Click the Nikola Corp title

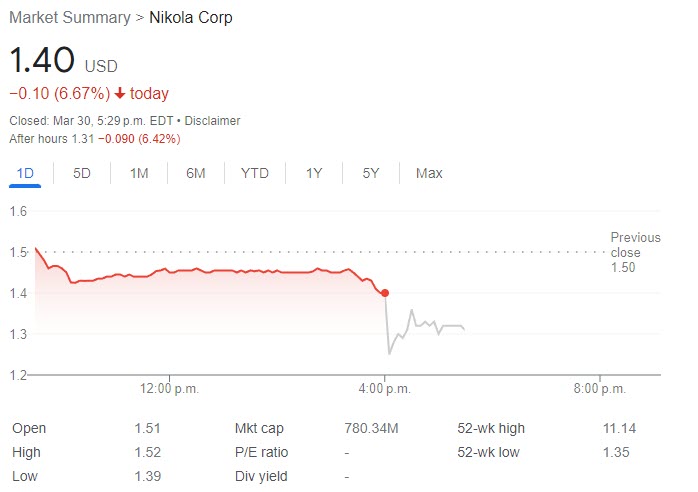pyautogui.click(x=191, y=18)
